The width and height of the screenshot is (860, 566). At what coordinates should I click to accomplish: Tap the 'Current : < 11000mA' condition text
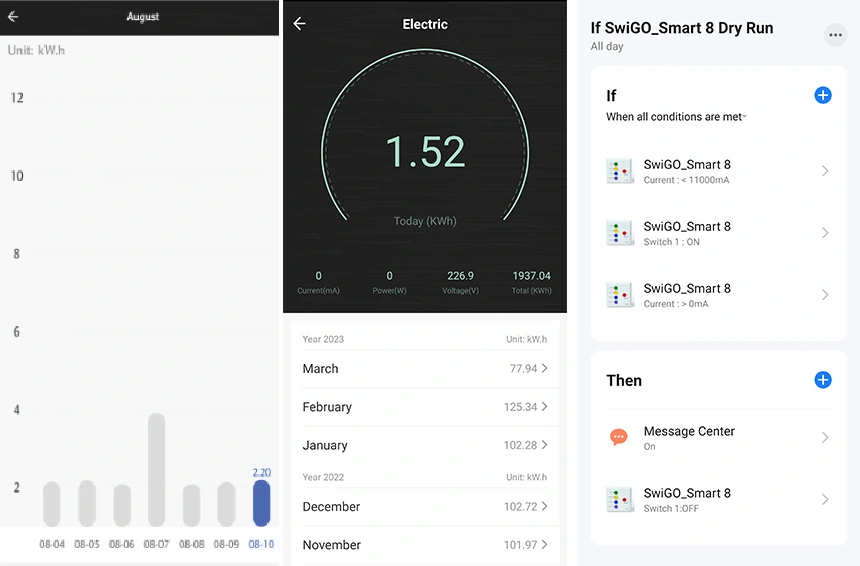686,180
